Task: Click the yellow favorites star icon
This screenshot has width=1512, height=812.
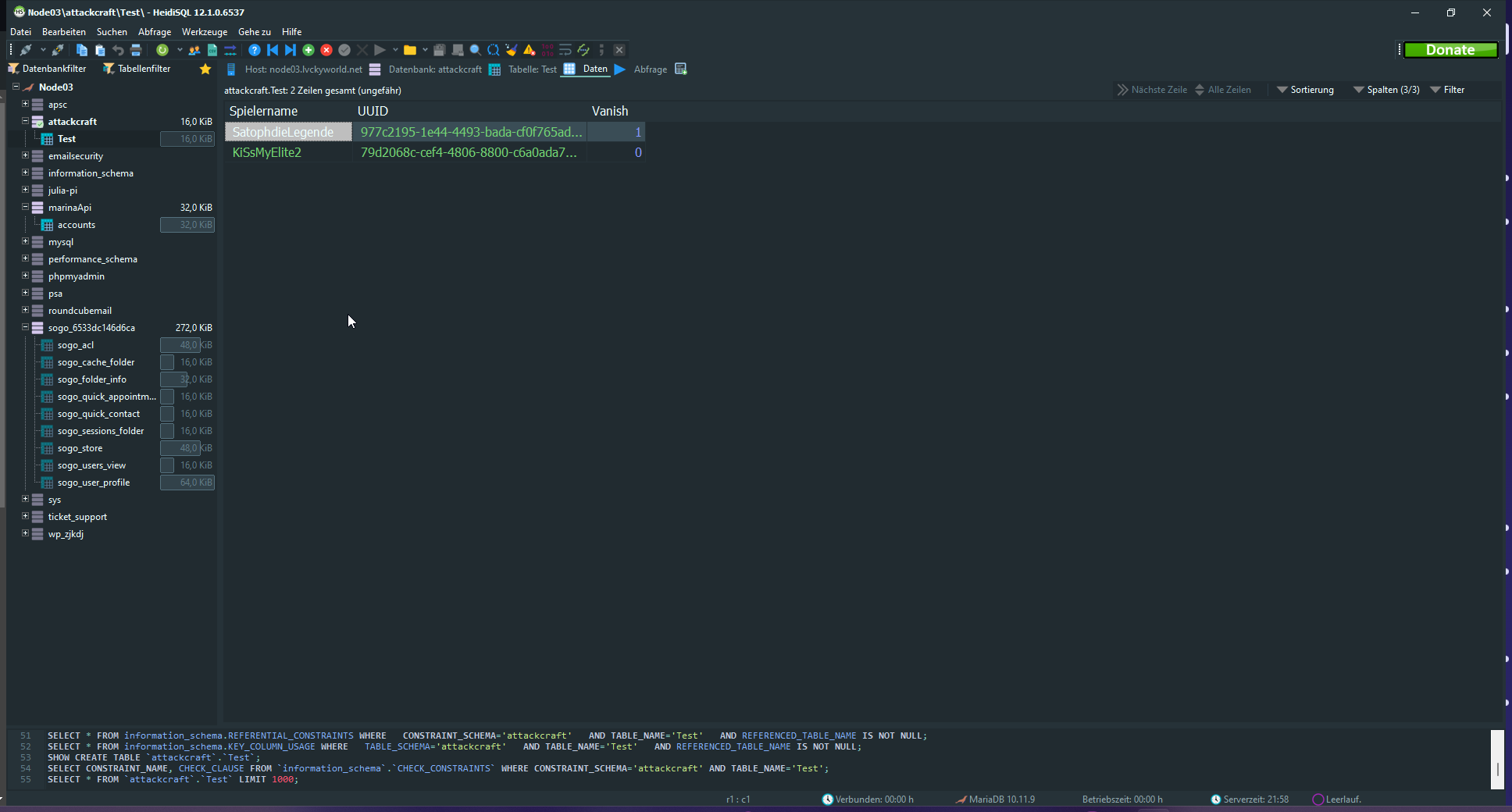Action: (205, 69)
